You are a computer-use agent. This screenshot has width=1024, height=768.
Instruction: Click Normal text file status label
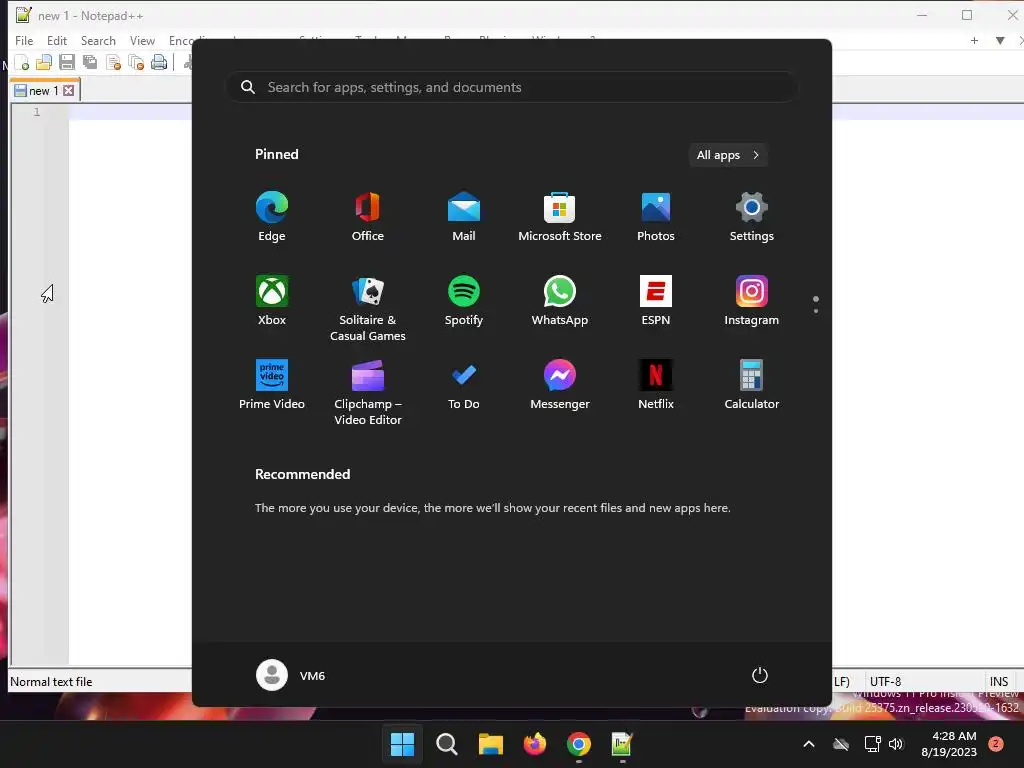[x=51, y=682]
